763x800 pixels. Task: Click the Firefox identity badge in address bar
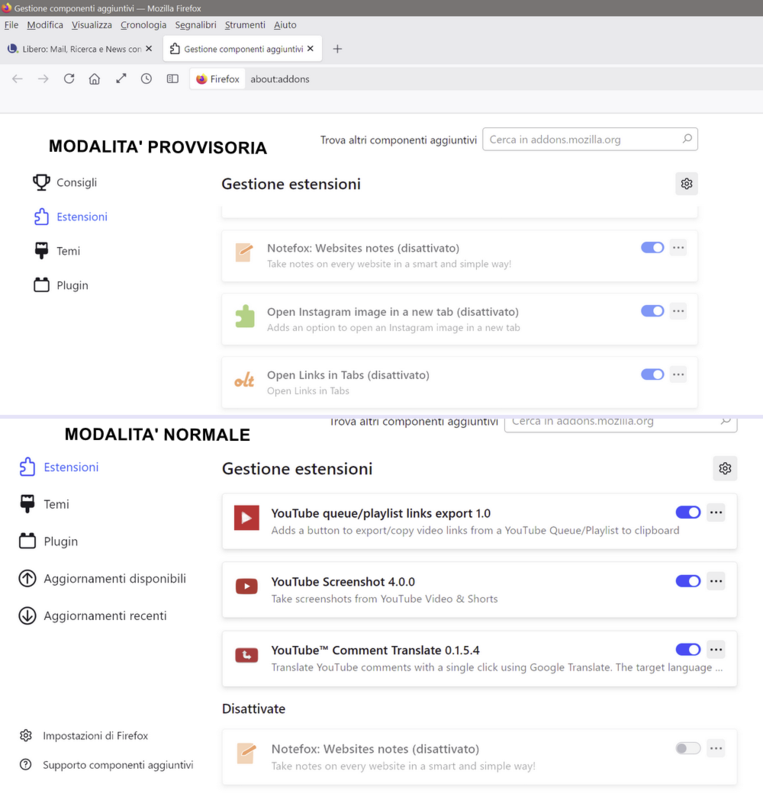click(217, 79)
